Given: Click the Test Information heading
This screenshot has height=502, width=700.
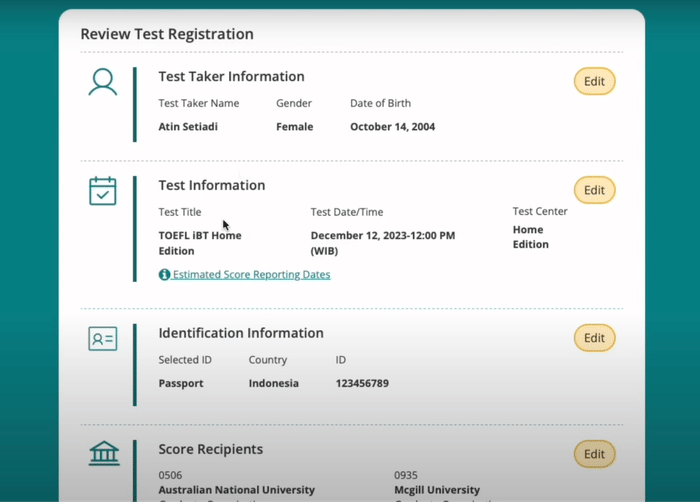Looking at the screenshot, I should pos(212,185).
